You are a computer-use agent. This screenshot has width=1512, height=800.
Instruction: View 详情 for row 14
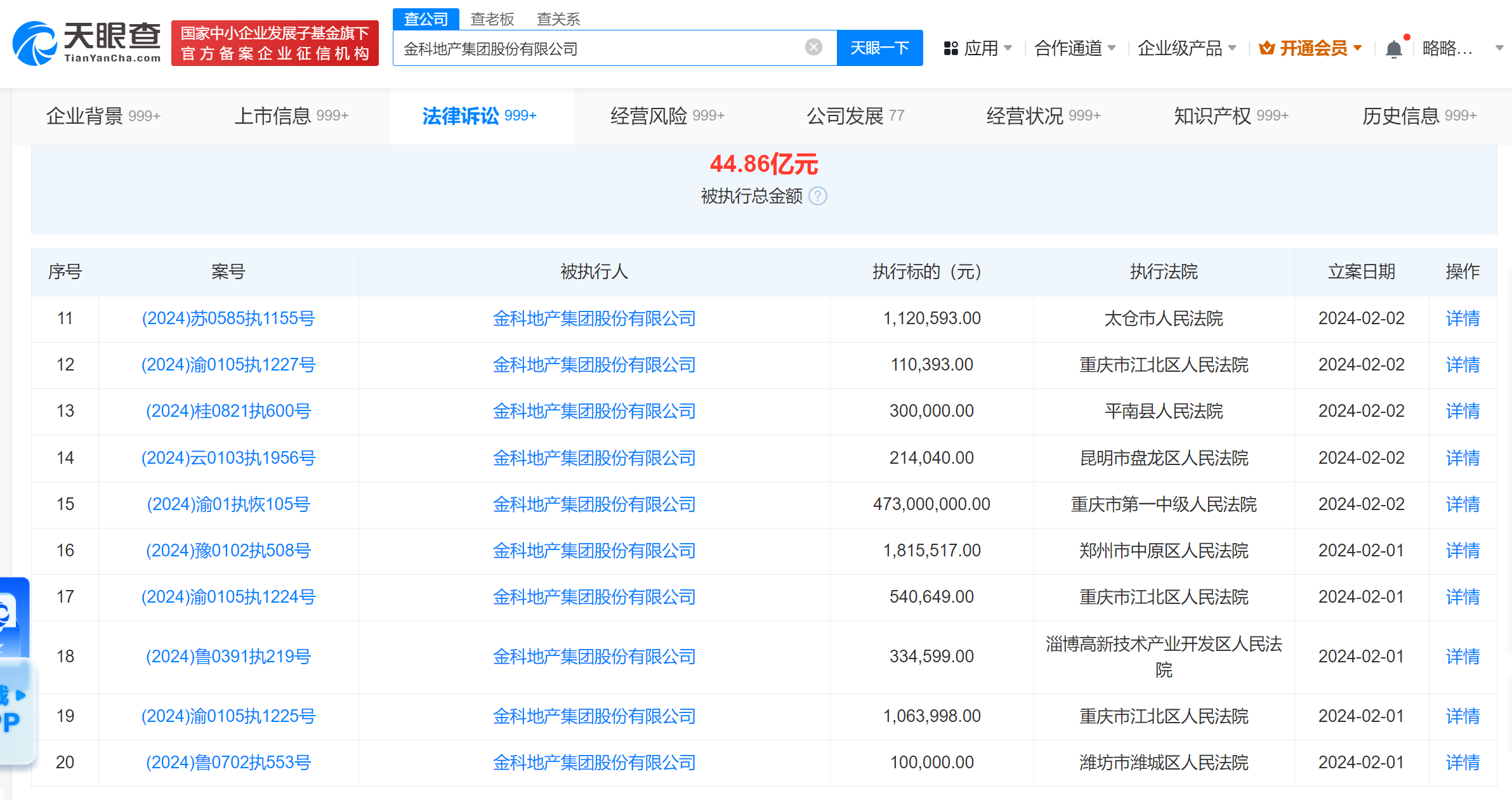tap(1463, 458)
